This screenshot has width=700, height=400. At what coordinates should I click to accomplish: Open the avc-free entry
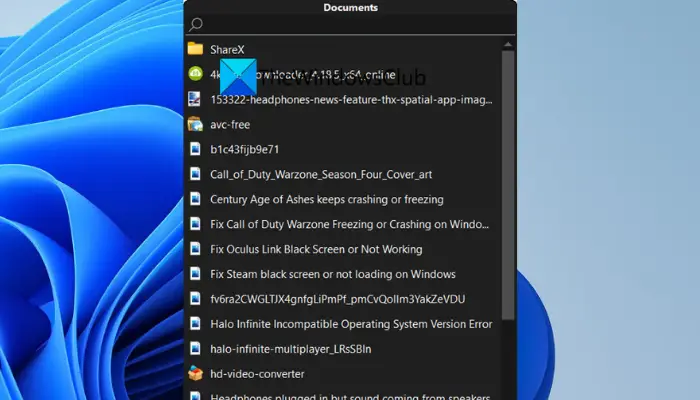pos(230,125)
